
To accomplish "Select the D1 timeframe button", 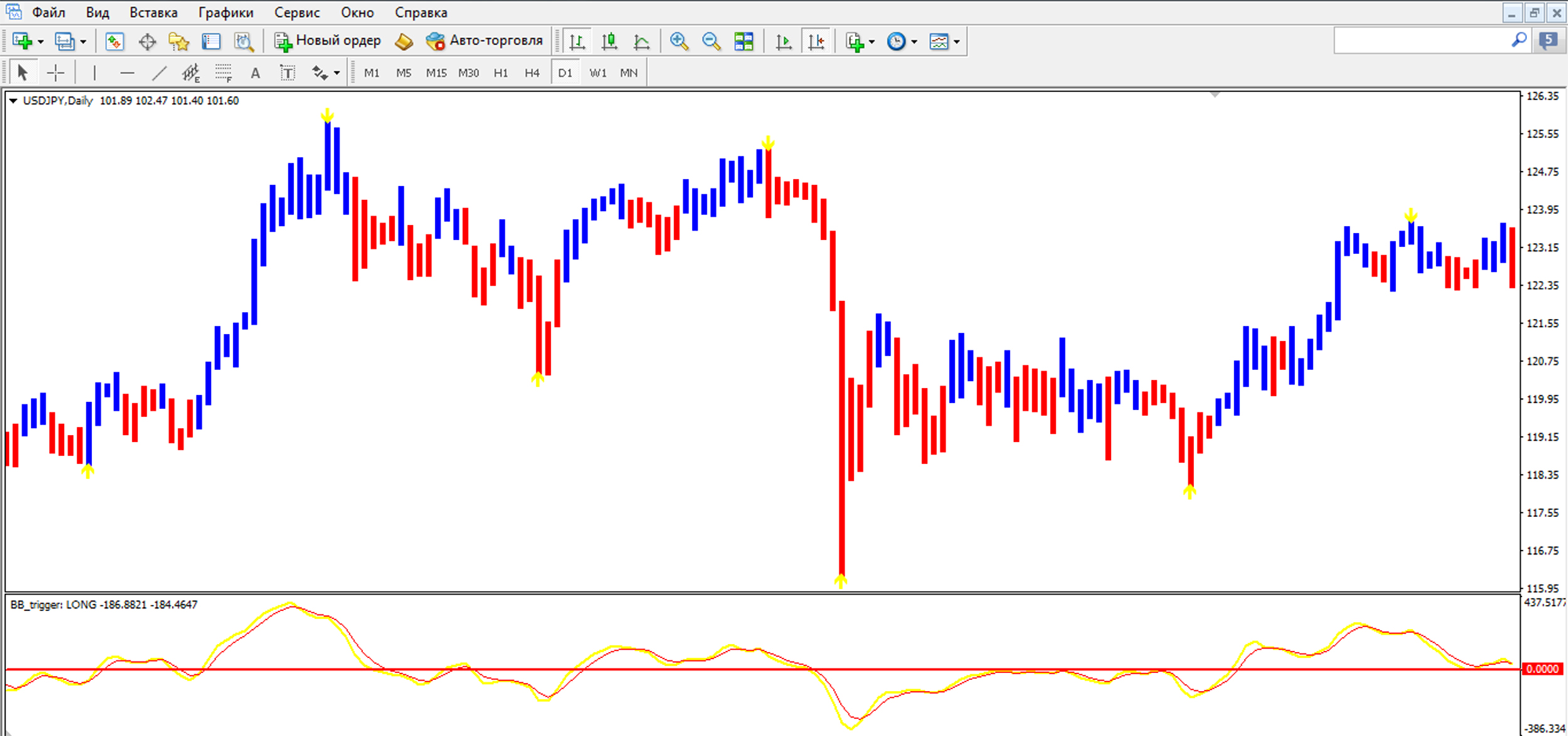I will click(564, 73).
